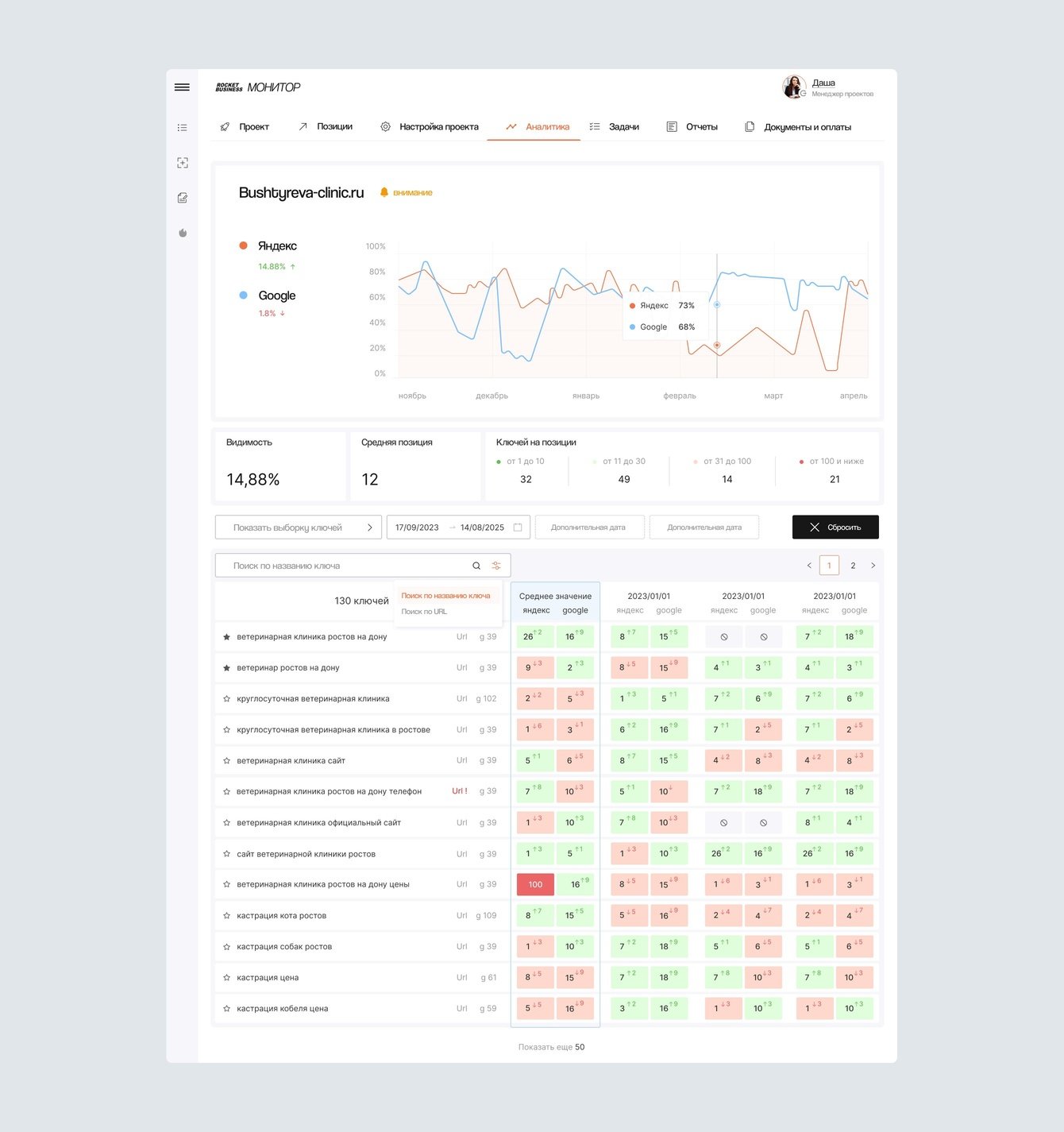Click the Яндекс orange legend dot
1064x1132 pixels.
[243, 245]
